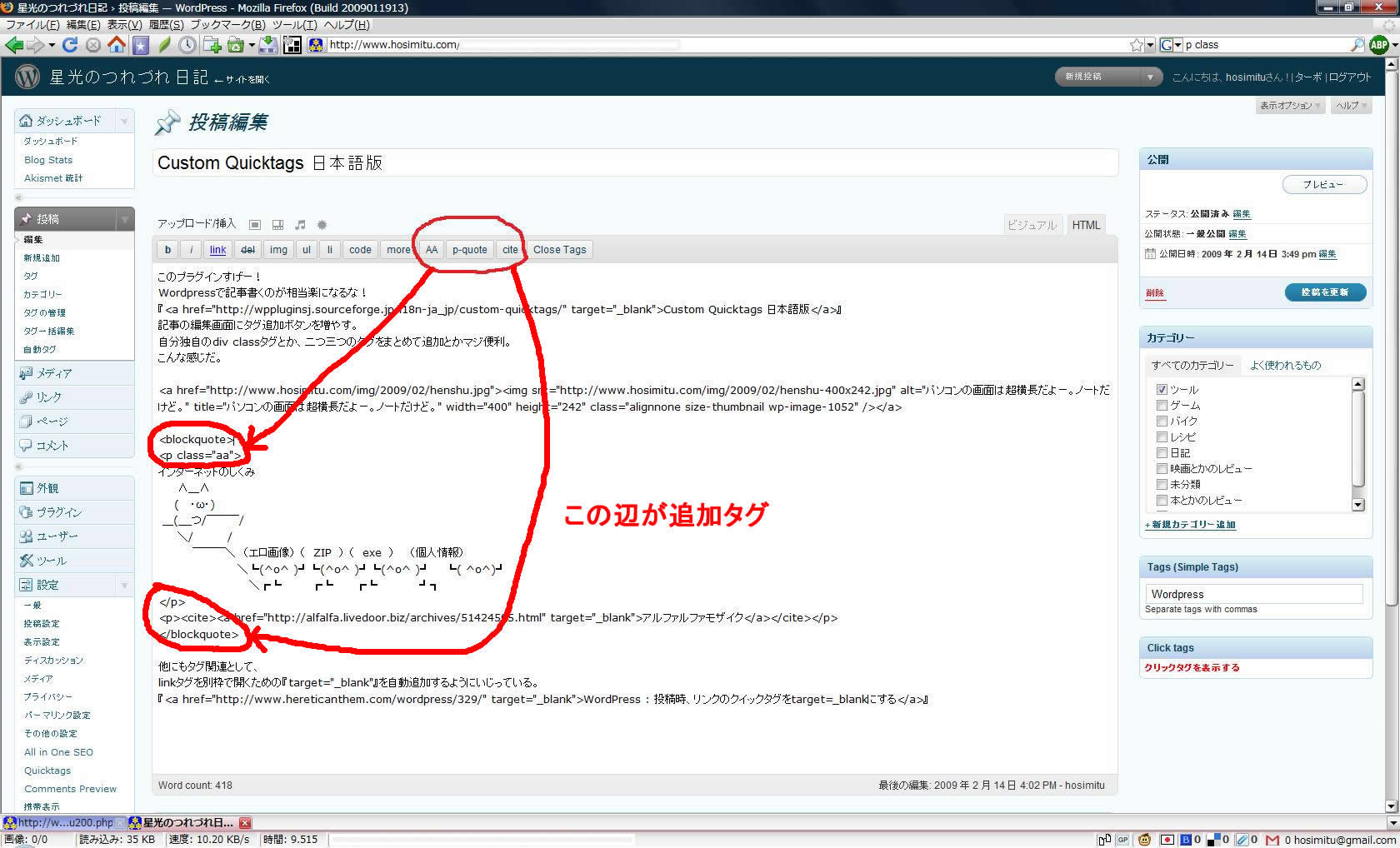Viewport: 1400px width, 848px height.
Task: Click the category list scrollbar down arrow
Action: [x=1358, y=505]
